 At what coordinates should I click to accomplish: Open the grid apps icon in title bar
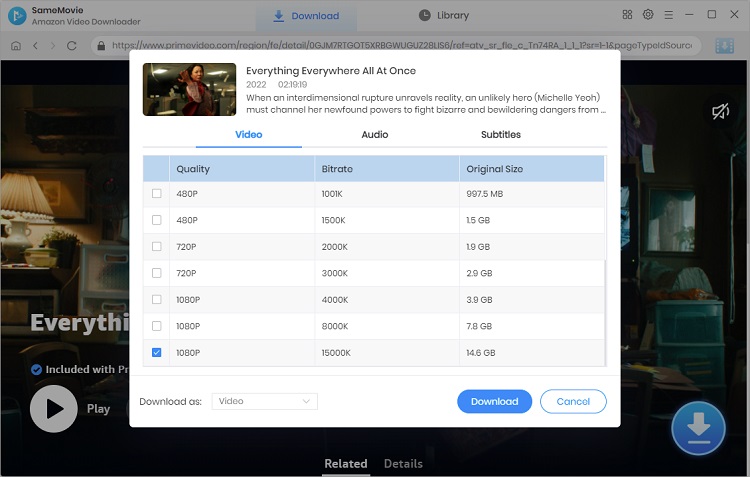pyautogui.click(x=627, y=15)
